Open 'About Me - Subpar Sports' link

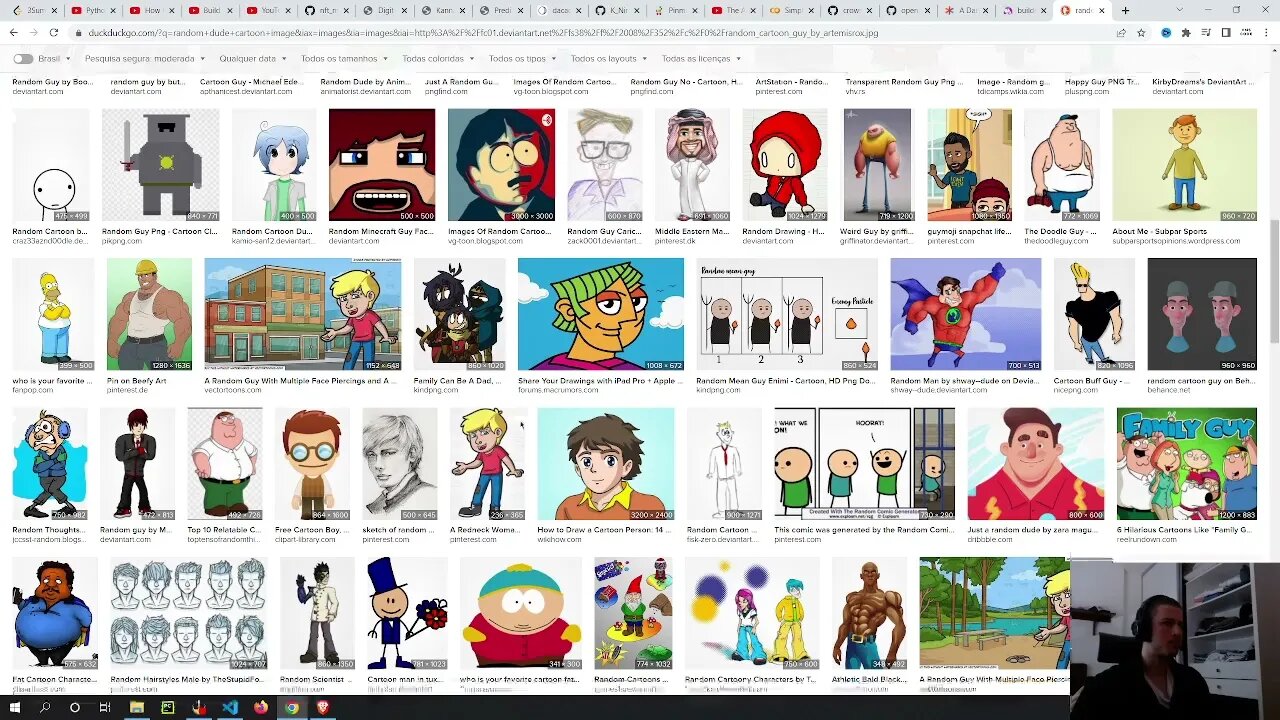(1160, 232)
